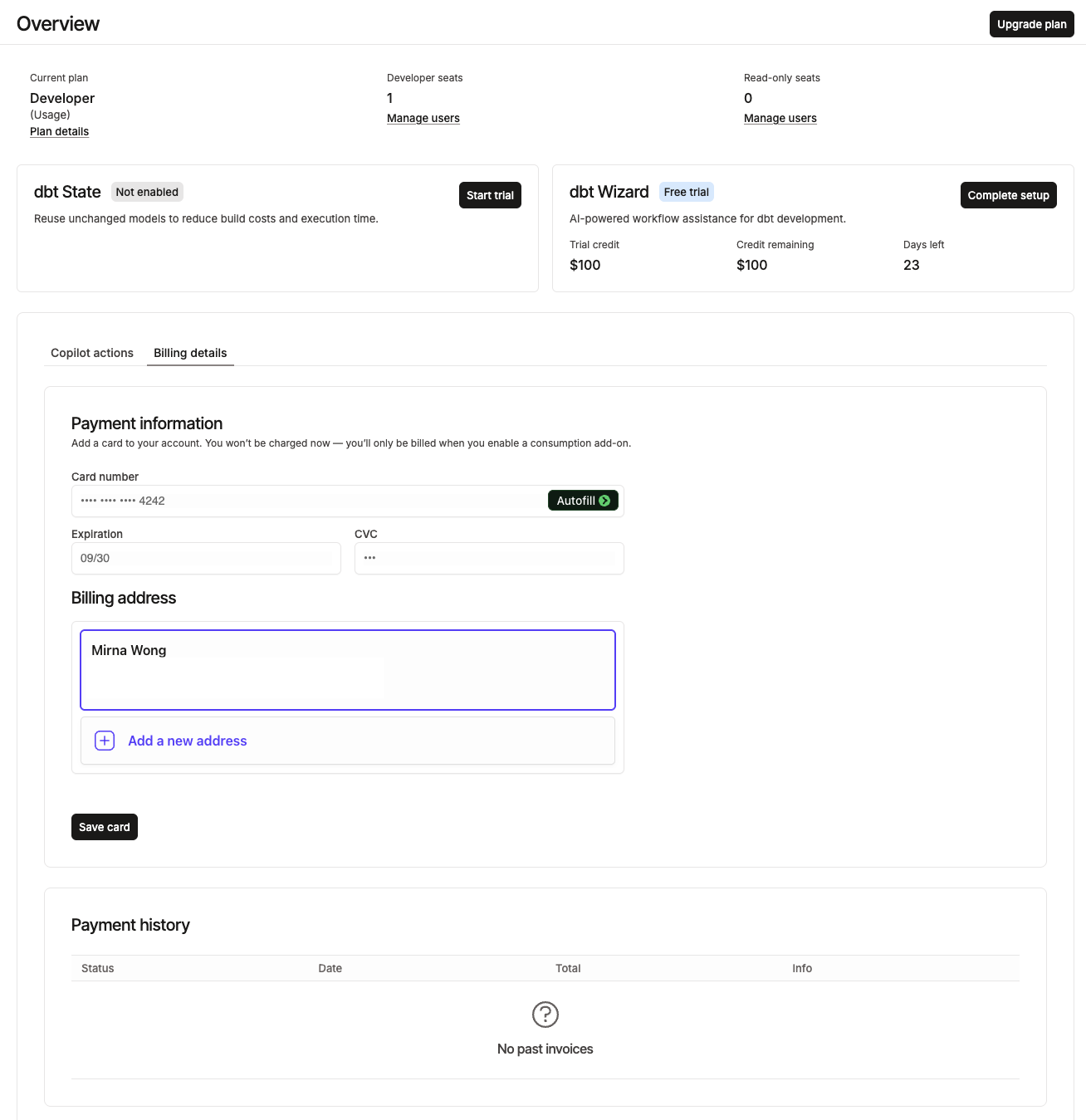Click the Free trial badge
Viewport: 1086px width, 1120px height.
687,192
